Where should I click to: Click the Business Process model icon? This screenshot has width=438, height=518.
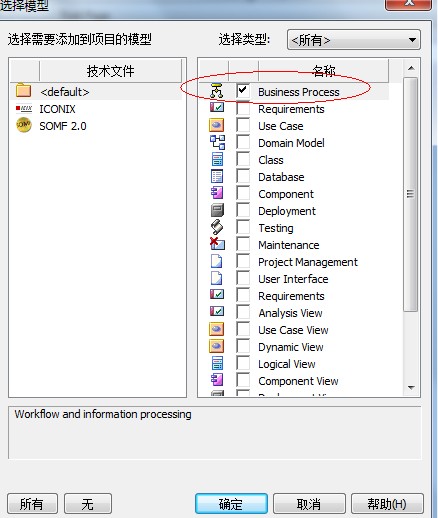point(217,91)
